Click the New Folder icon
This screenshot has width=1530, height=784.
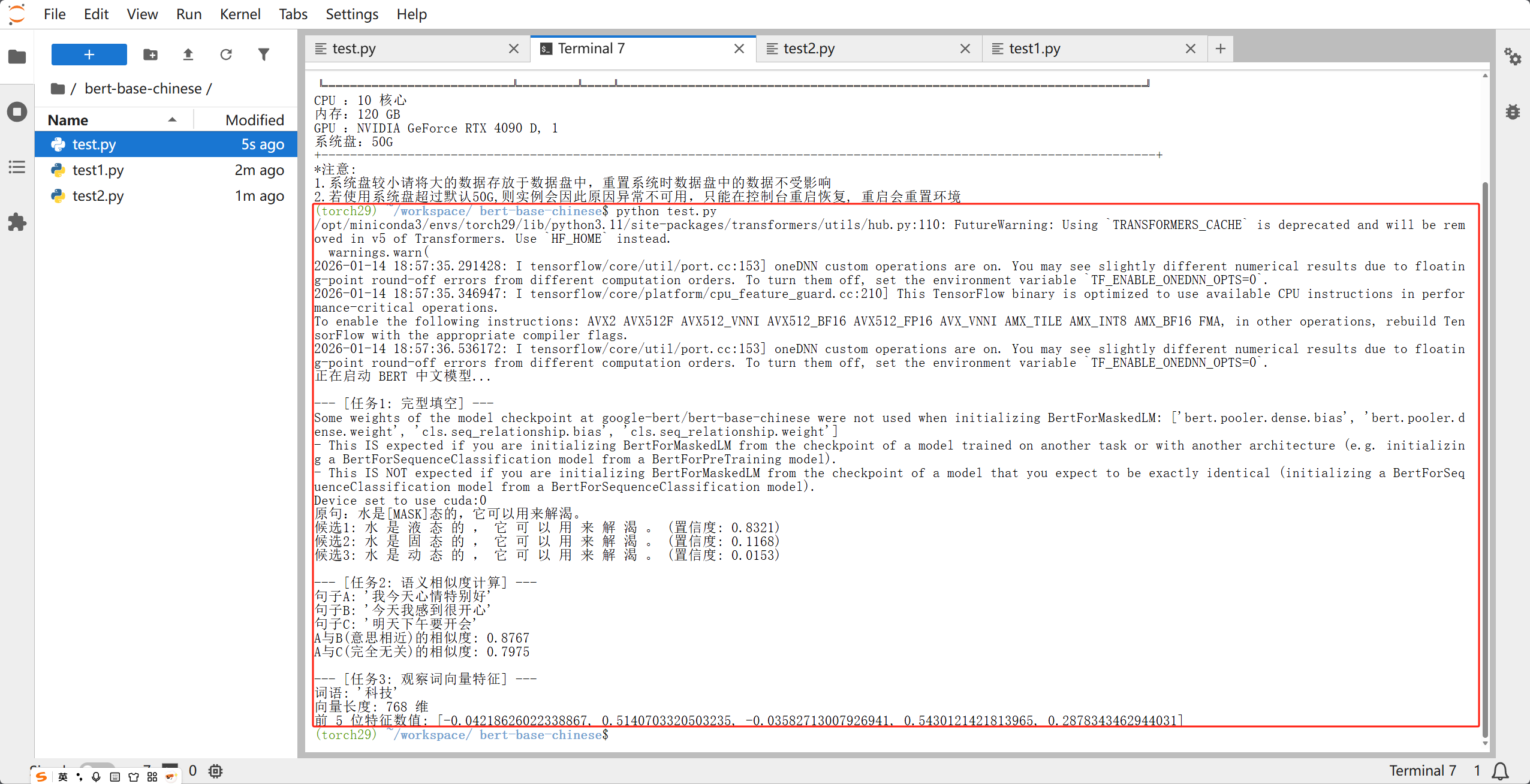pos(150,55)
